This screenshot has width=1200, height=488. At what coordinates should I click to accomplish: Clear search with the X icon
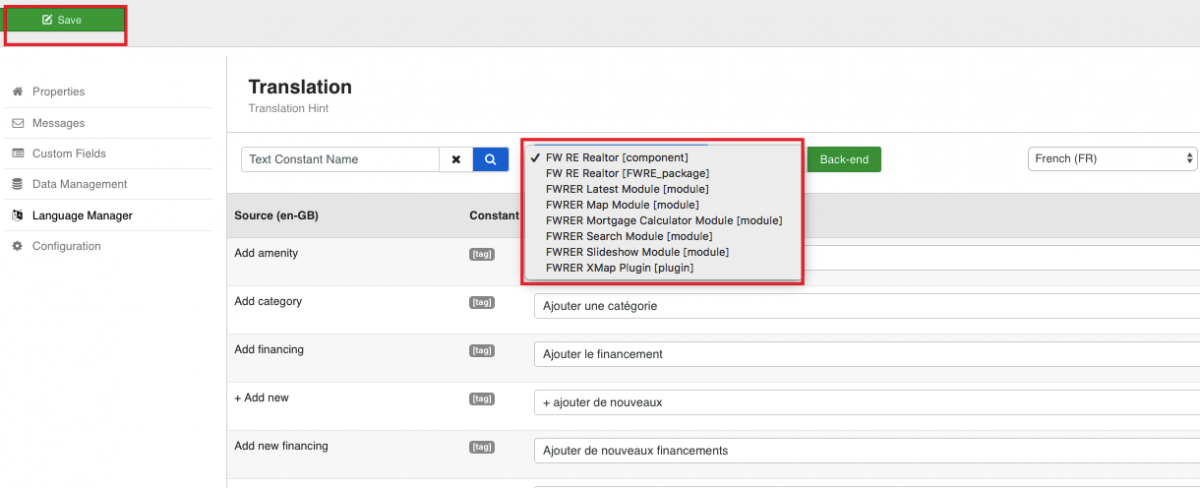click(x=456, y=159)
